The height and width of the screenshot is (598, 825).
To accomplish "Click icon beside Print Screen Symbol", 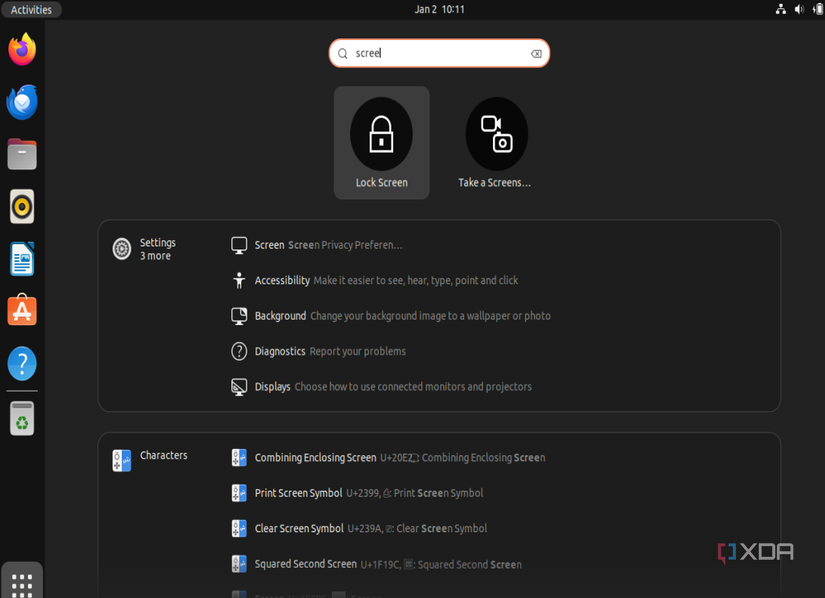I will [x=239, y=493].
